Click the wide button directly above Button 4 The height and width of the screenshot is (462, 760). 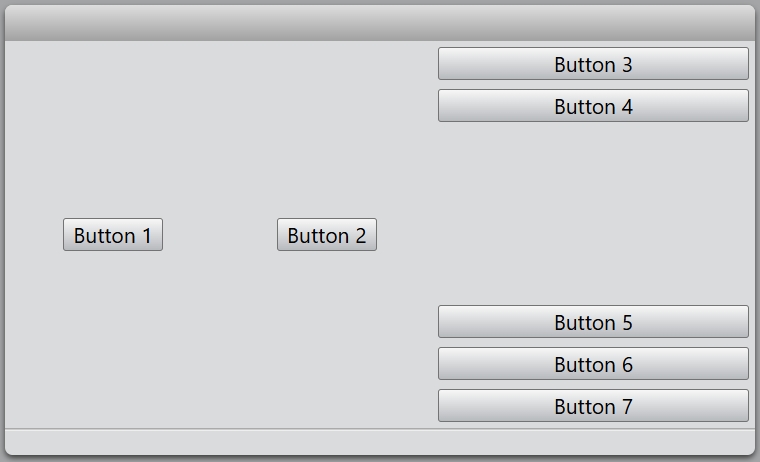click(x=593, y=64)
